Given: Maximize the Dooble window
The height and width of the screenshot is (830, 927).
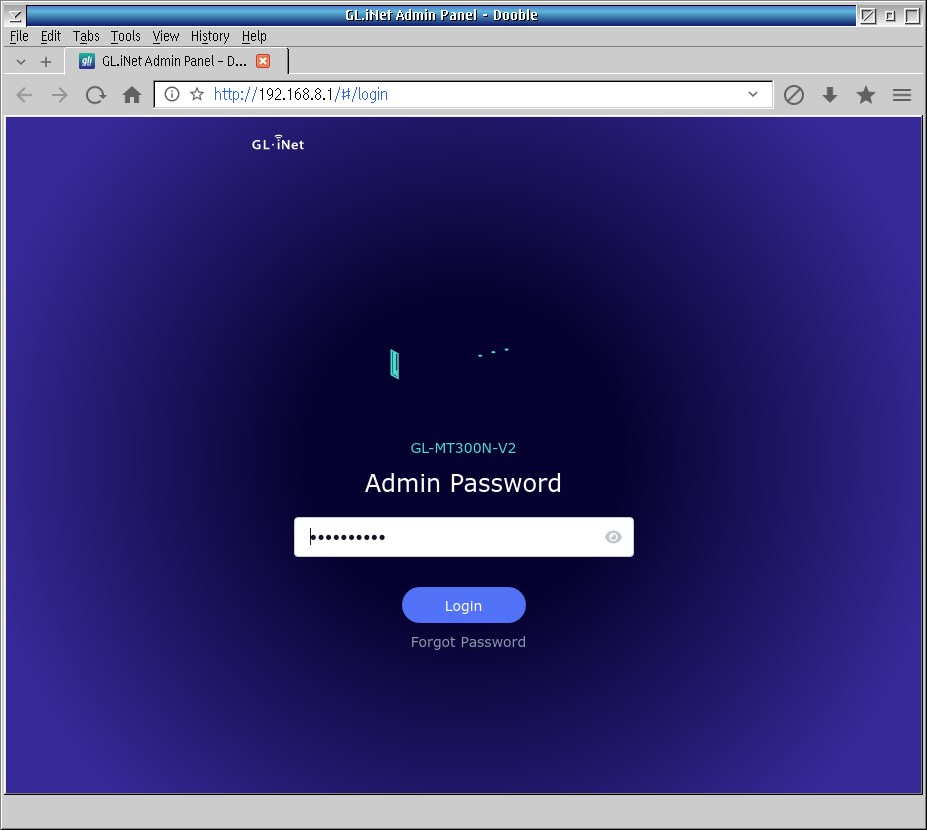Looking at the screenshot, I should pyautogui.click(x=912, y=15).
